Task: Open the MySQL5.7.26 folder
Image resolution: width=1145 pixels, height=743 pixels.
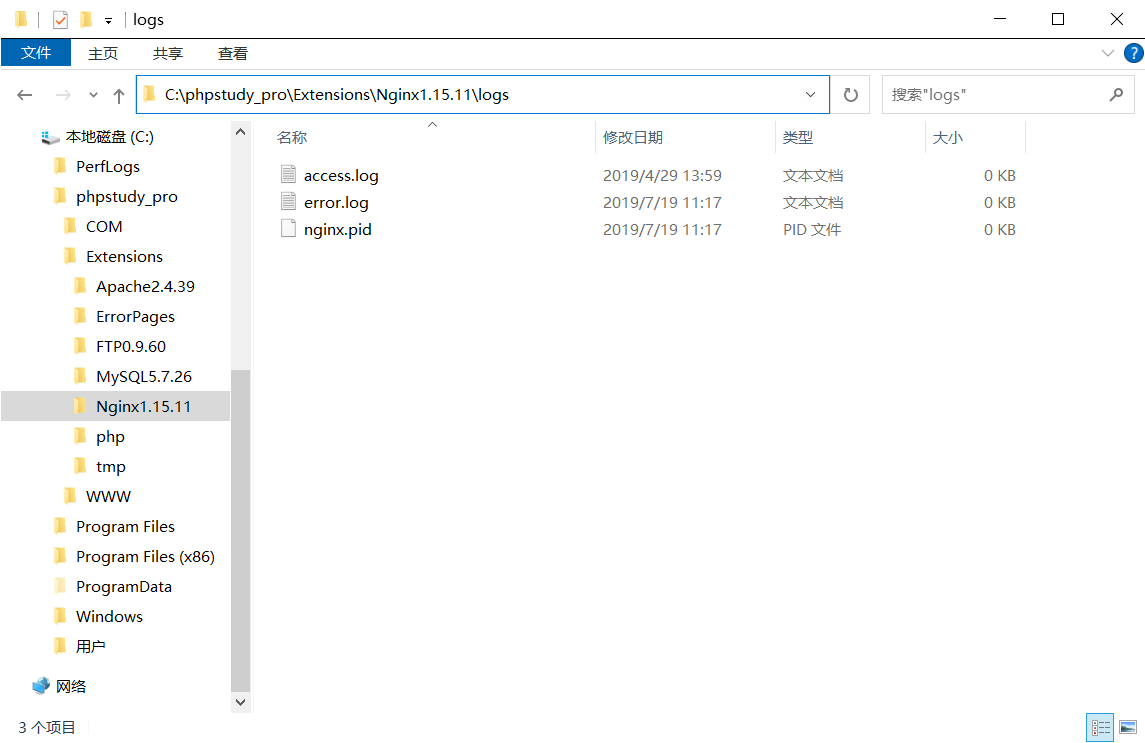Action: click(144, 376)
